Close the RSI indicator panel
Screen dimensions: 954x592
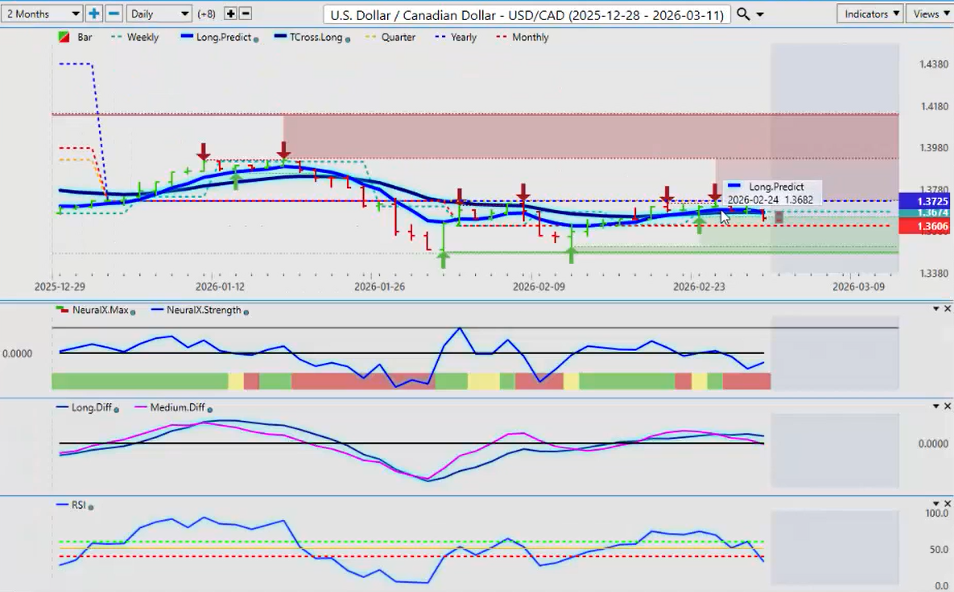tap(947, 505)
